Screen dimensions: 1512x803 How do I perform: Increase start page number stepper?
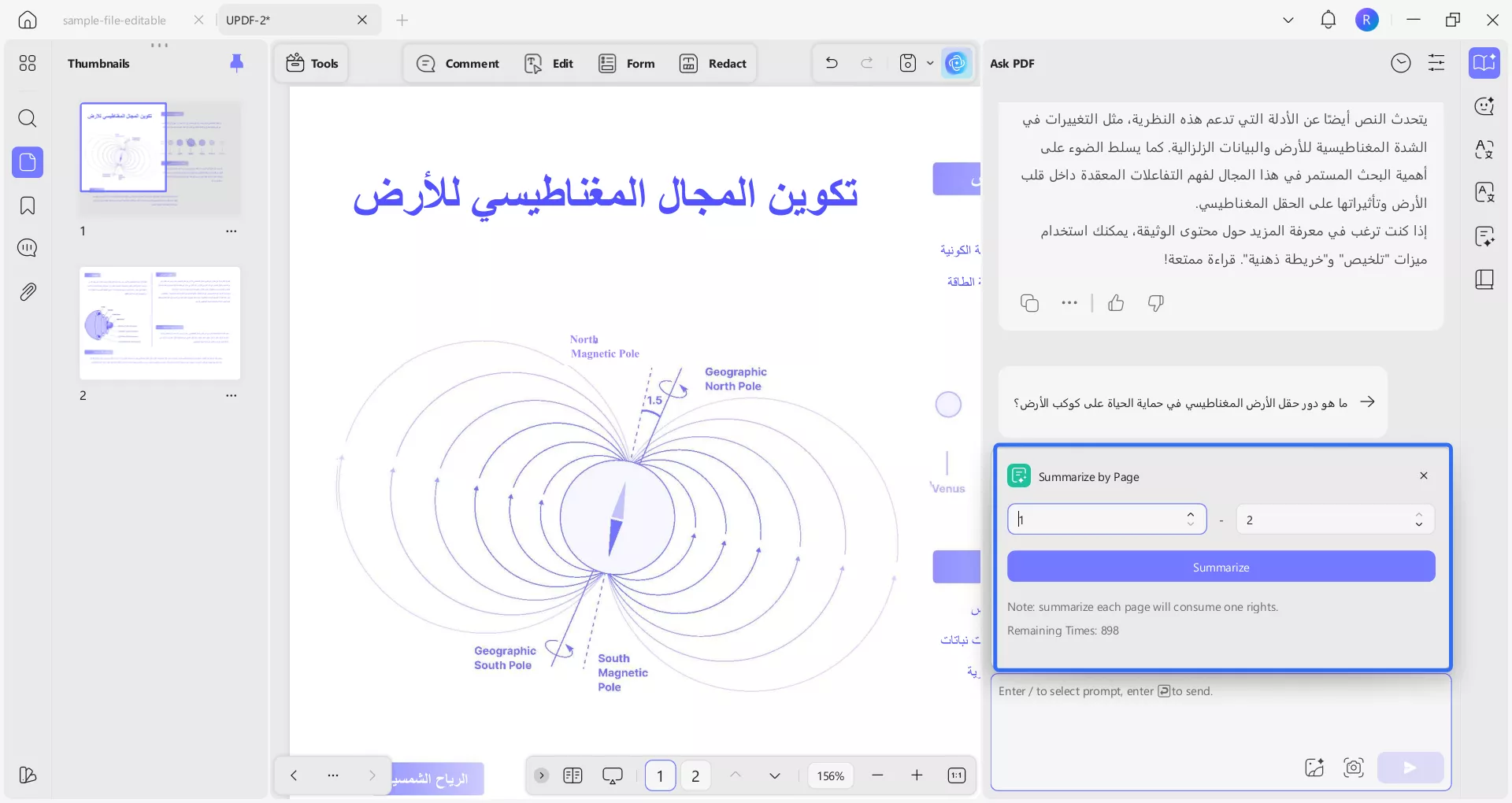1191,514
